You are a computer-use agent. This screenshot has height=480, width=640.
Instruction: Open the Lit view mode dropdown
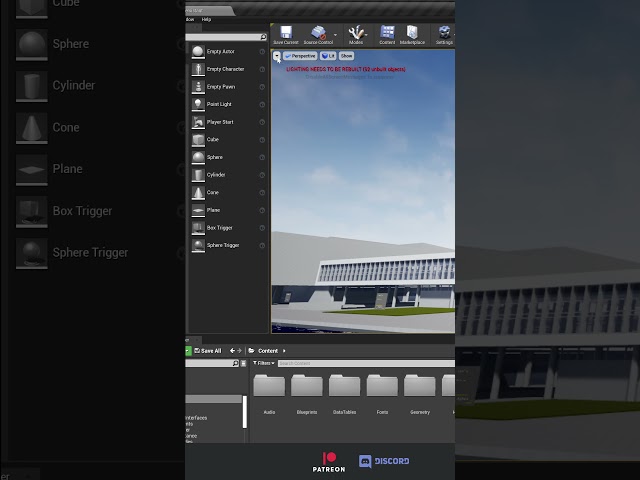click(x=328, y=56)
